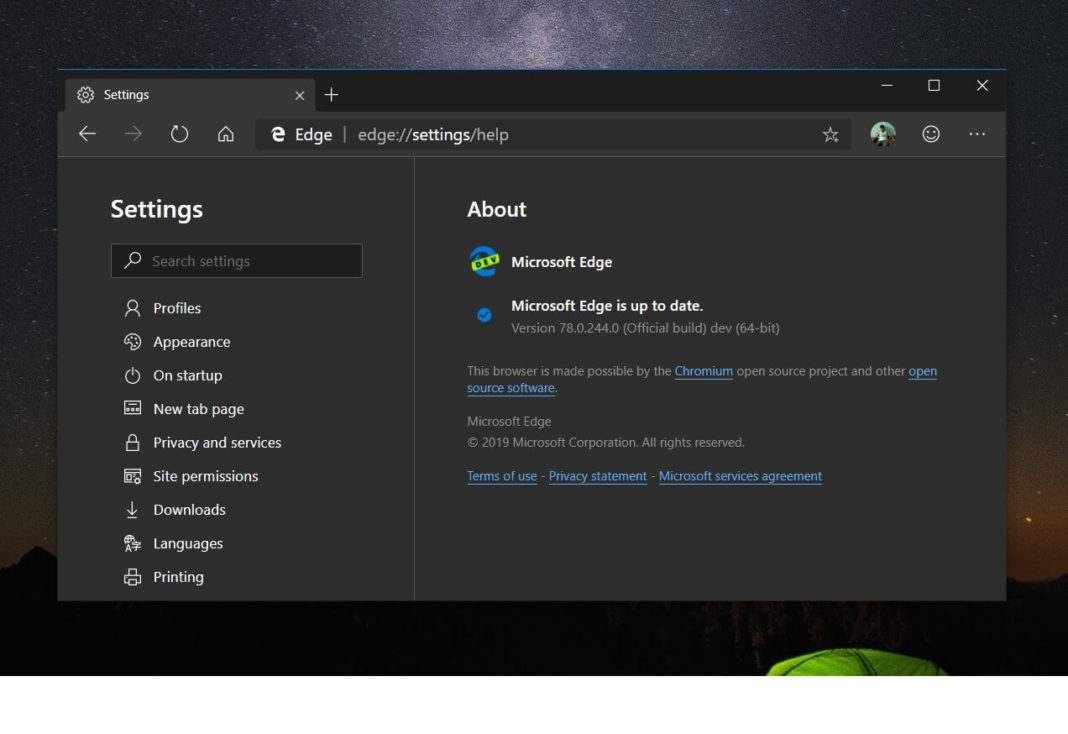The width and height of the screenshot is (1068, 734).
Task: Open Printing settings
Action: [178, 577]
